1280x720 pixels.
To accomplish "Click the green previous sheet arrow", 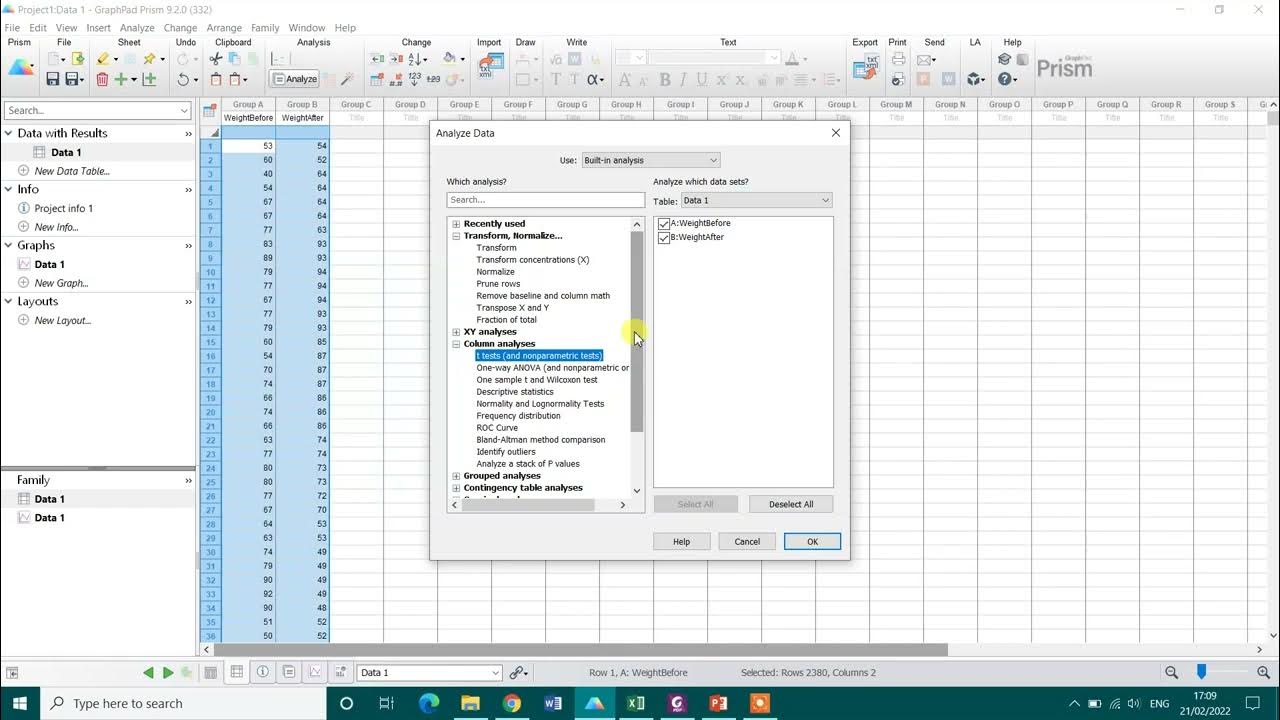I will tap(149, 673).
